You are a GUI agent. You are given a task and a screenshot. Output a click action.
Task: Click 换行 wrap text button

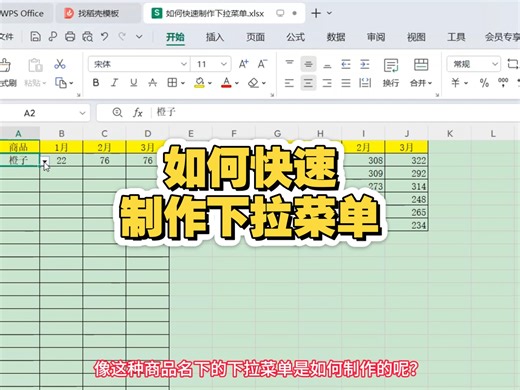coord(391,73)
